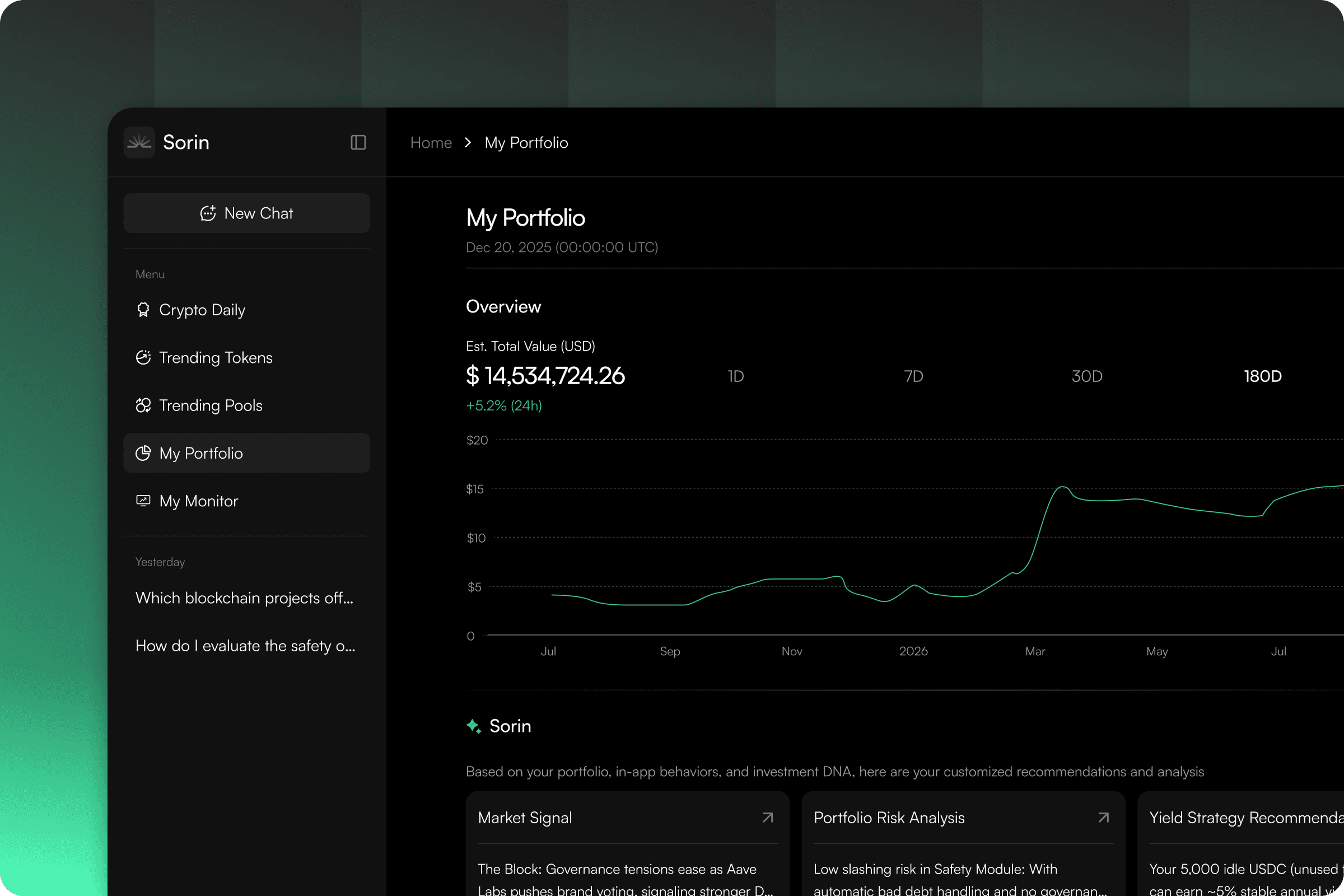Click the Crypto Daily badge icon
The image size is (1344, 896).
pyautogui.click(x=143, y=310)
